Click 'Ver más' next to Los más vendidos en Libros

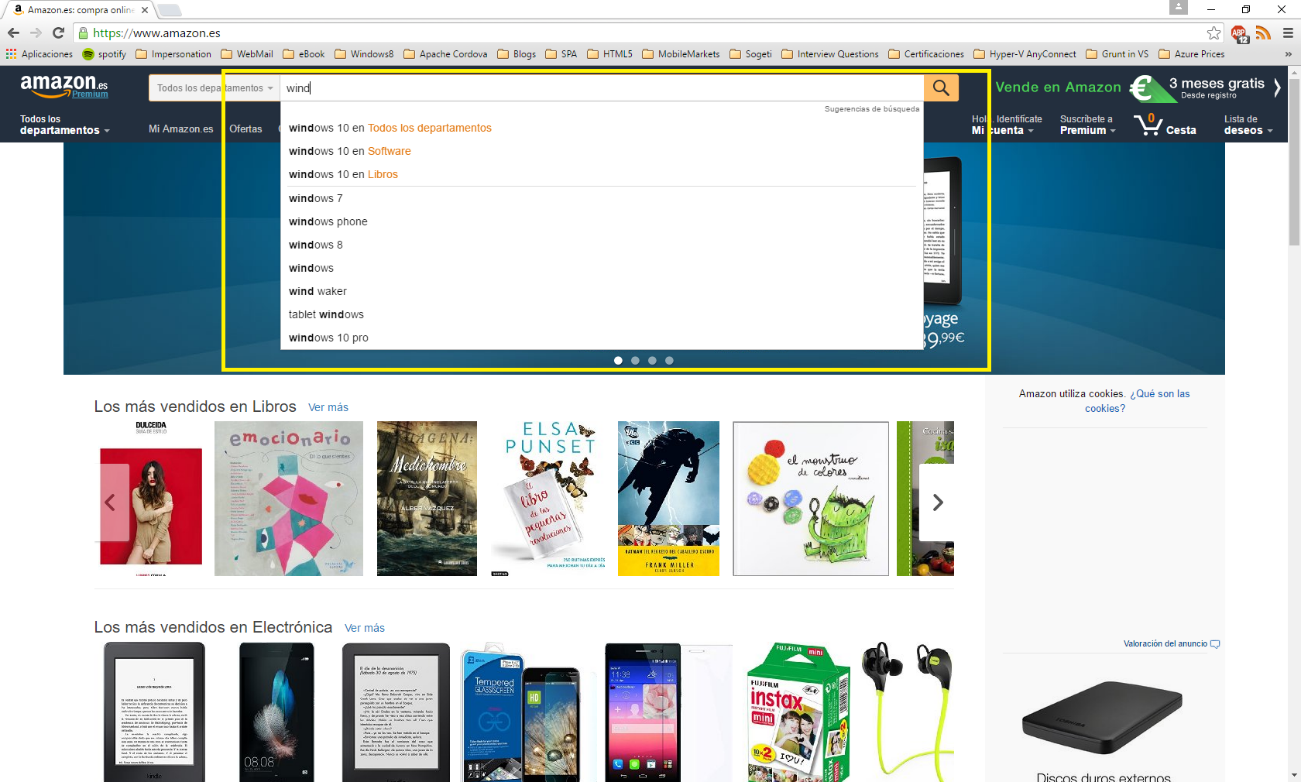pos(328,407)
